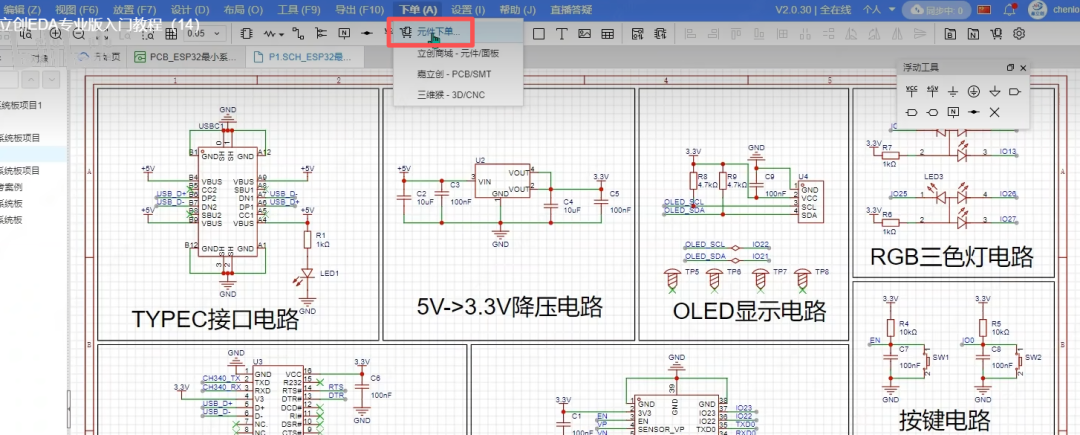The height and width of the screenshot is (435, 1080).
Task: Open the settings gear icon in toolbar
Action: pyautogui.click(x=1019, y=33)
